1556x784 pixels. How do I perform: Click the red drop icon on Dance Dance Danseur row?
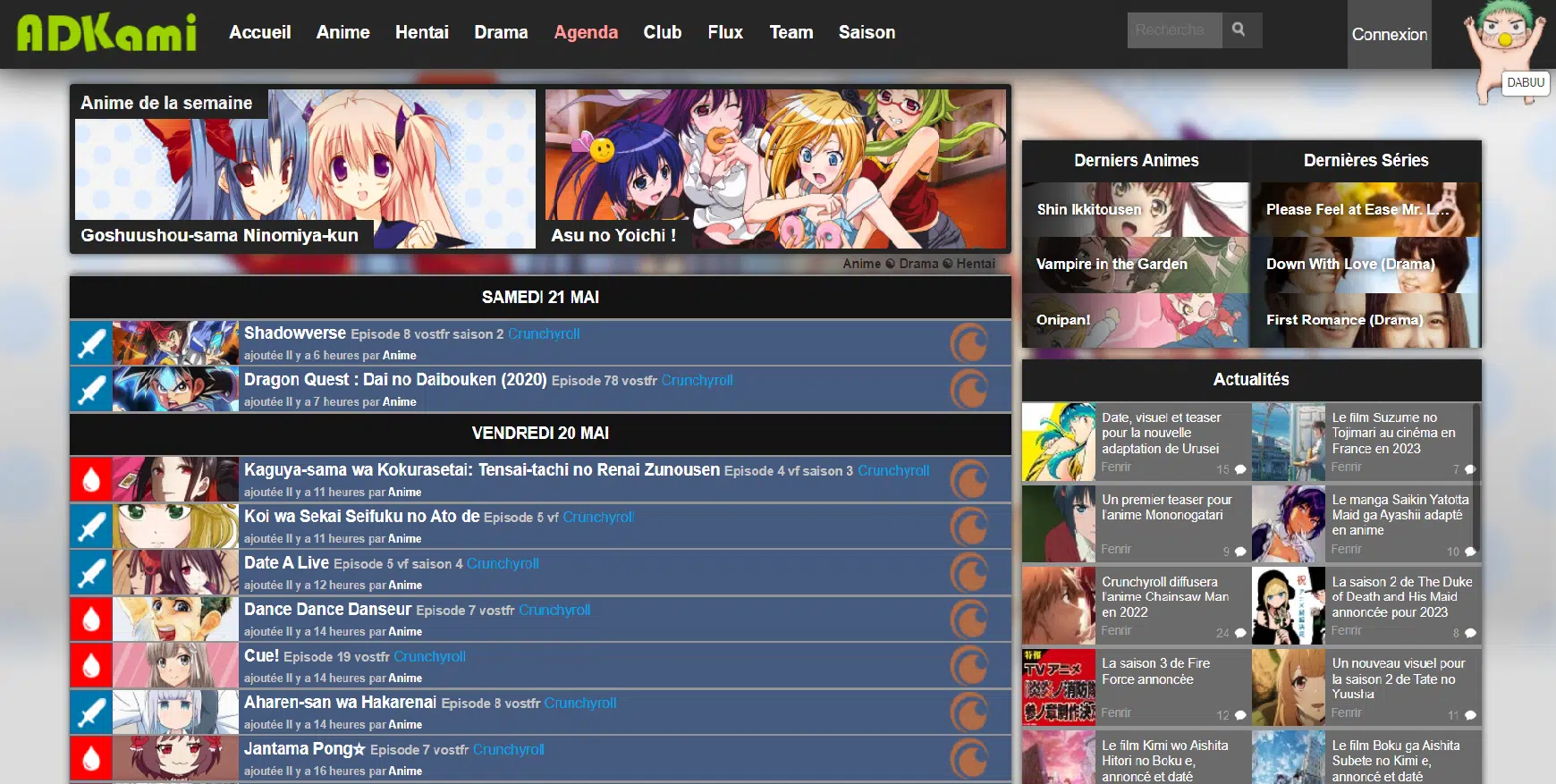click(x=91, y=620)
